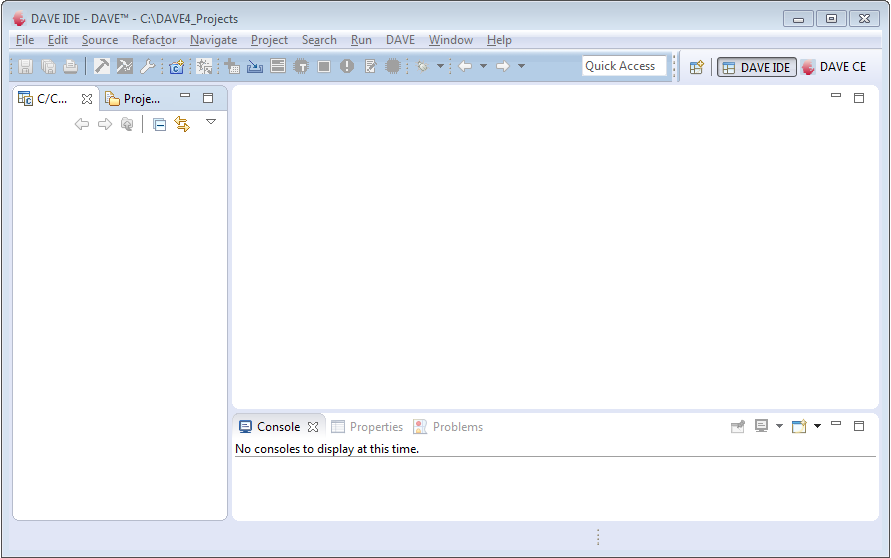Click the Save disk icon
Viewport: 891px width, 558px height.
point(25,66)
